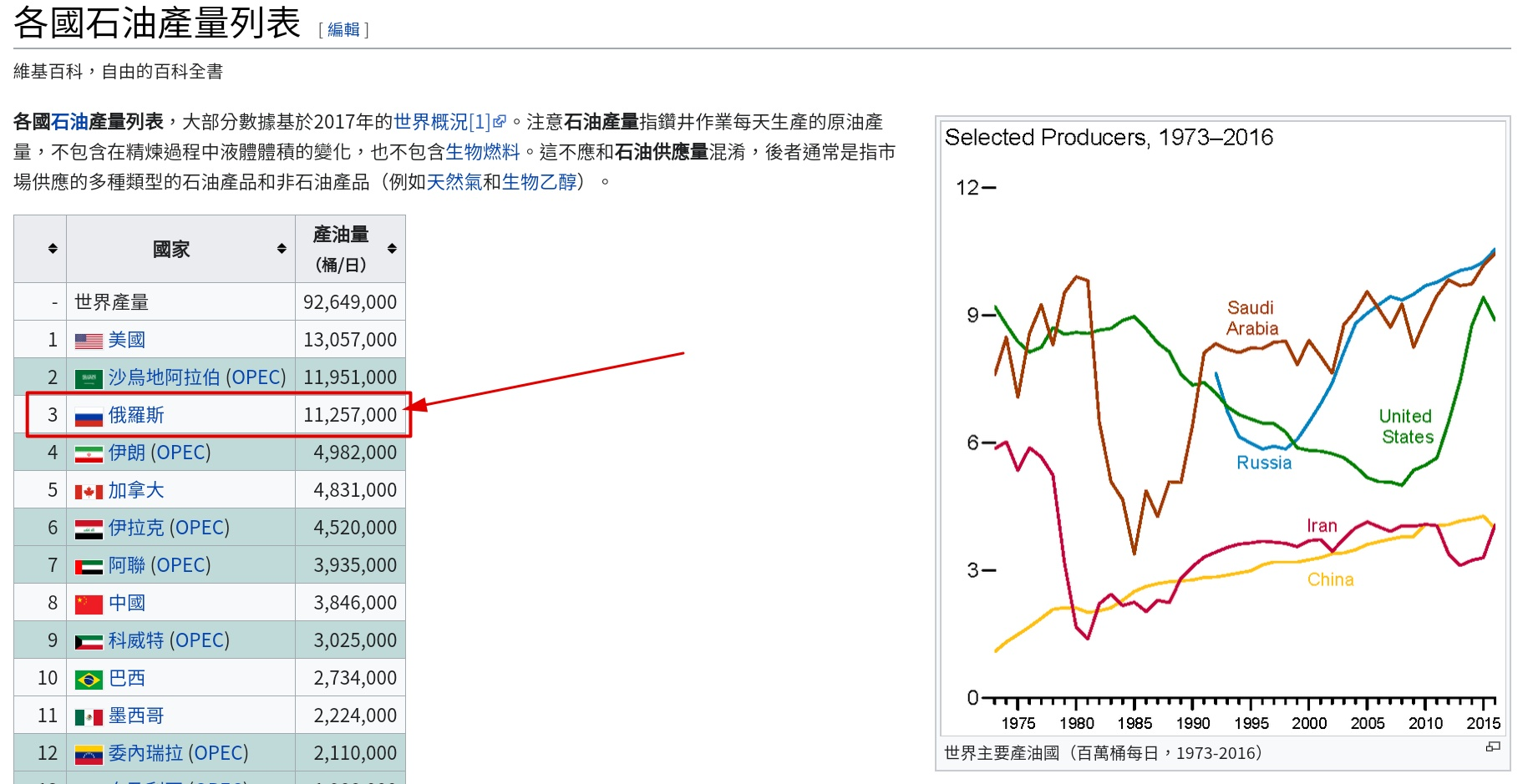Click the Saudi Arabia flag icon

pyautogui.click(x=89, y=378)
